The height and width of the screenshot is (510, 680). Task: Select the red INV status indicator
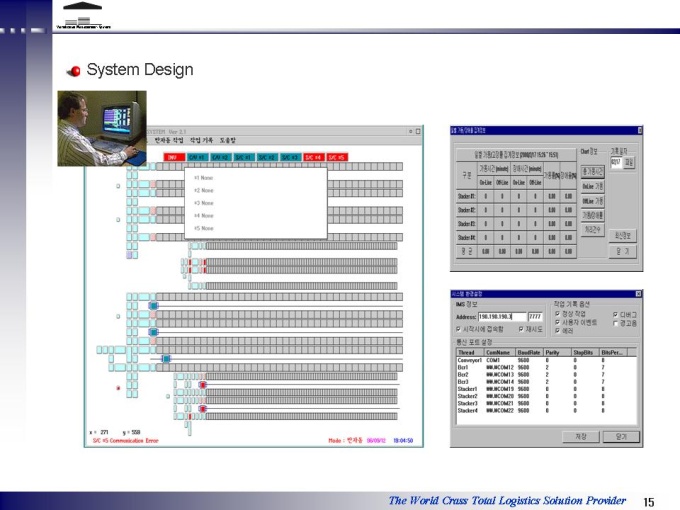click(174, 157)
